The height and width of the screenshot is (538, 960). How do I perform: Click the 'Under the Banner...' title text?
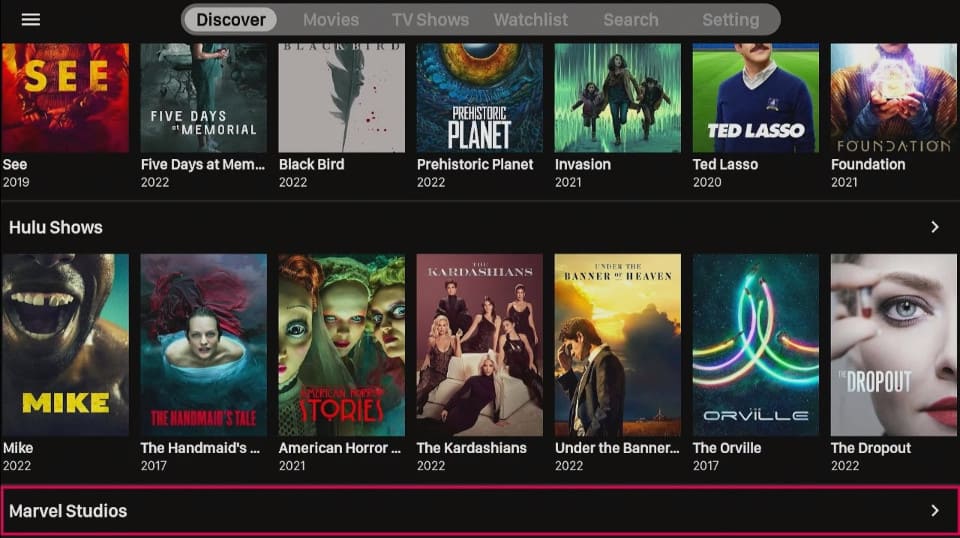point(617,447)
